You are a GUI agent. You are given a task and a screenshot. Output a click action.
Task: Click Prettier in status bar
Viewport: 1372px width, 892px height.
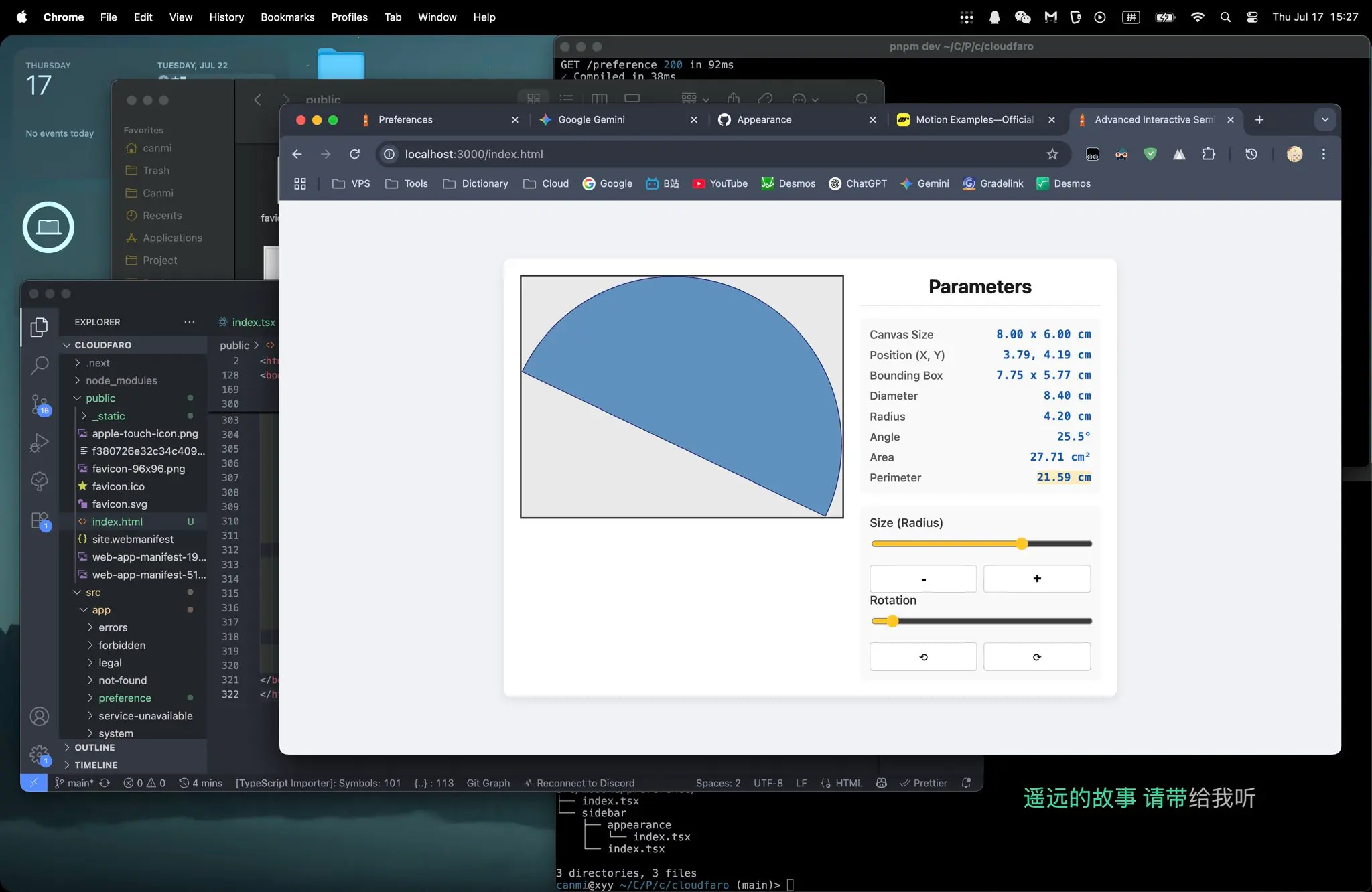click(922, 783)
